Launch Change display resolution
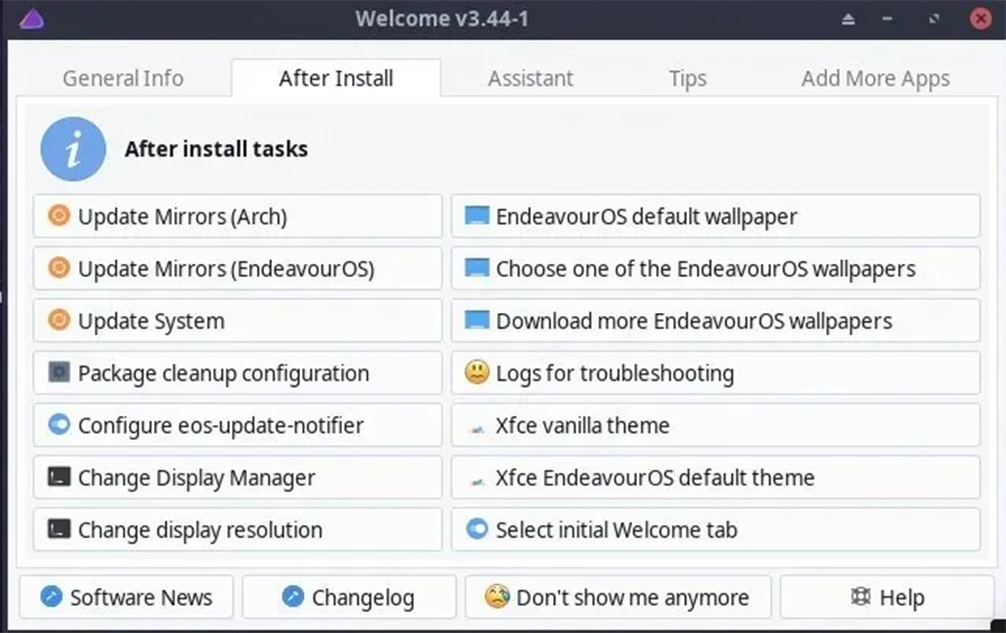The height and width of the screenshot is (633, 1006). coord(237,529)
